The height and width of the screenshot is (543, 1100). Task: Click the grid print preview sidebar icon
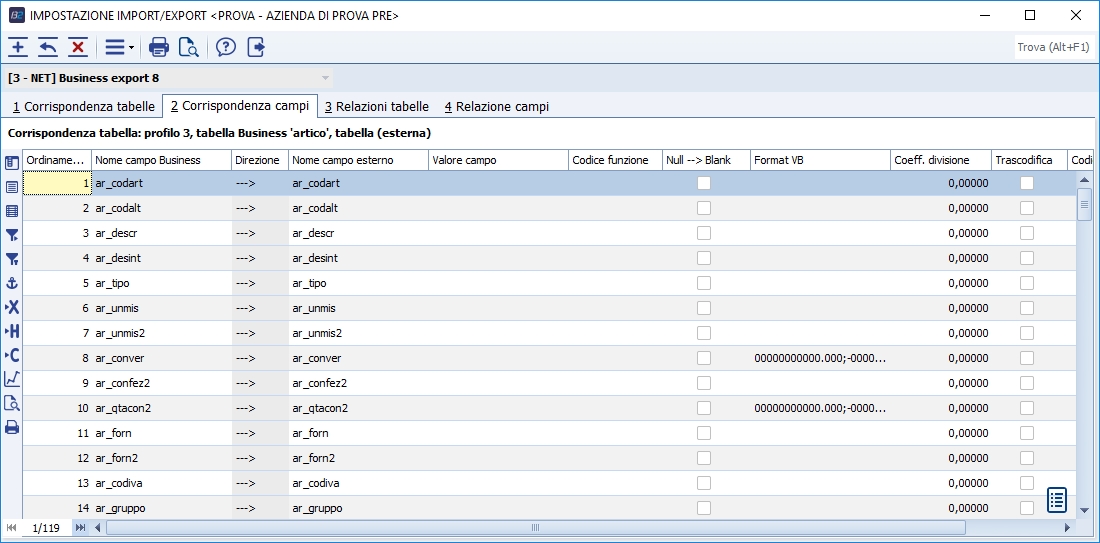click(12, 403)
